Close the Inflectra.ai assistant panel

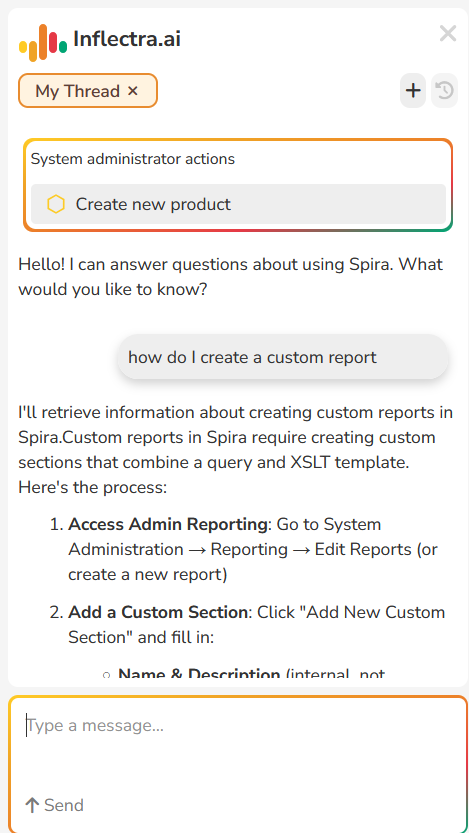(448, 33)
